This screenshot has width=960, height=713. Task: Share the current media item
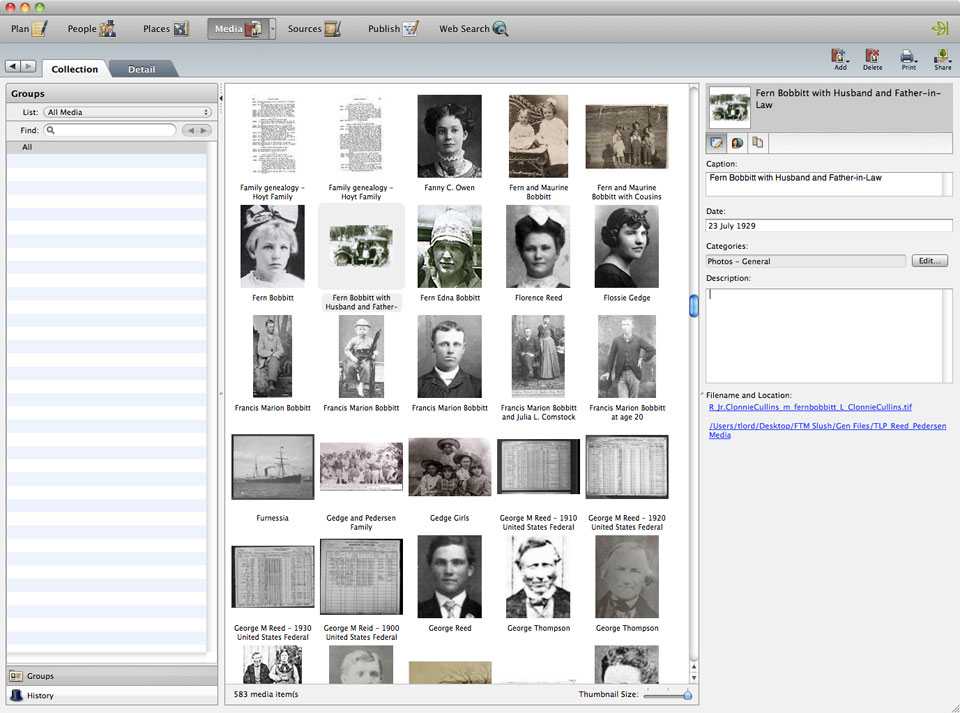coord(941,58)
